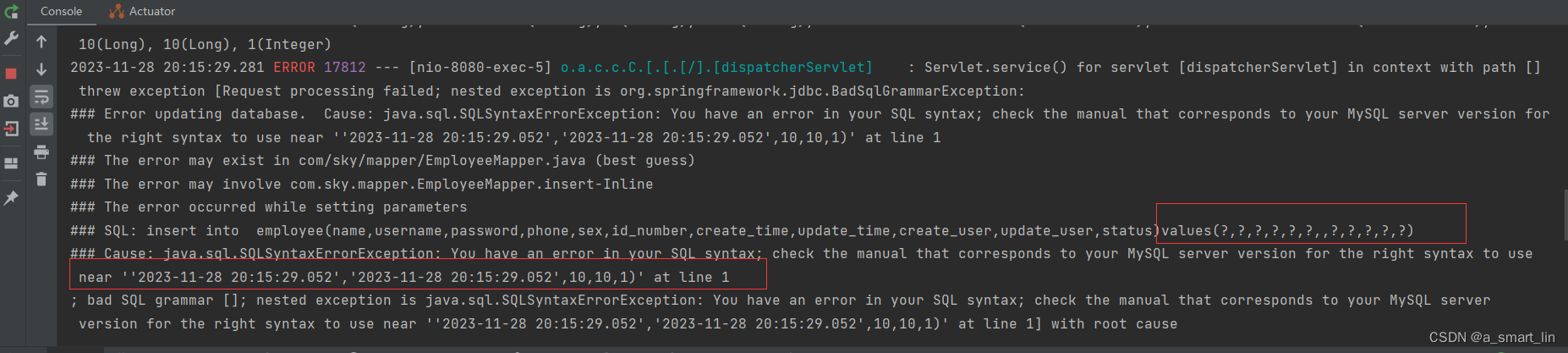The width and height of the screenshot is (1568, 353).
Task: Click the [dispatcherServlet] logger name
Action: click(792, 67)
